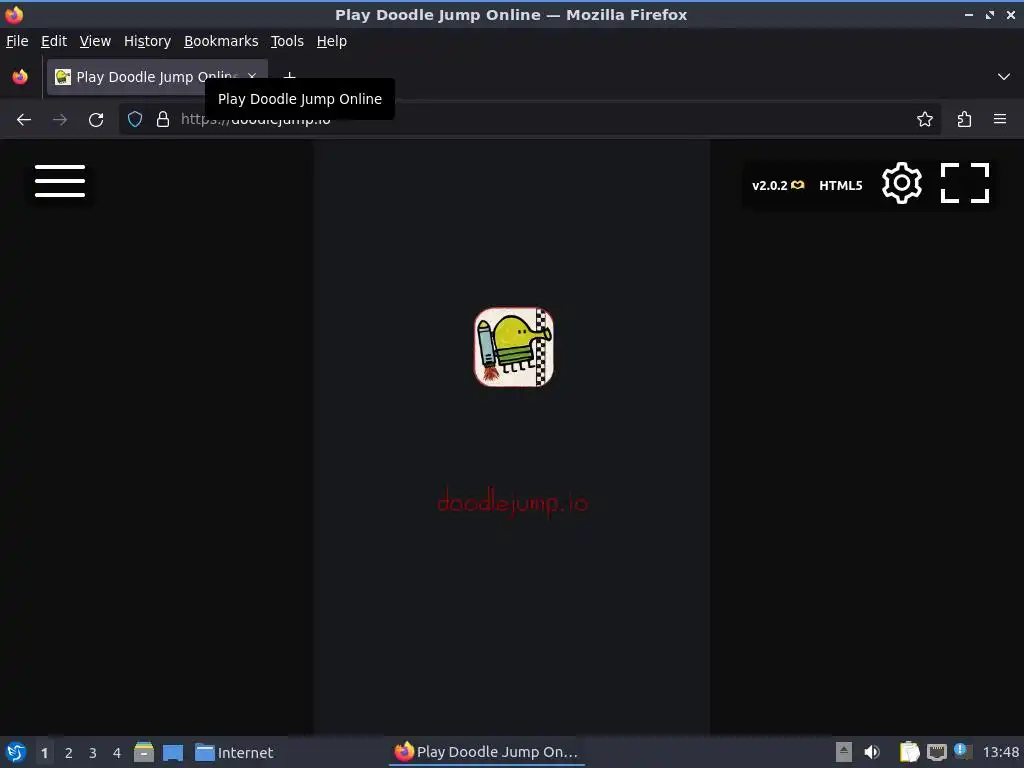
Task: Click the v2.0.2 version label
Action: 778,185
